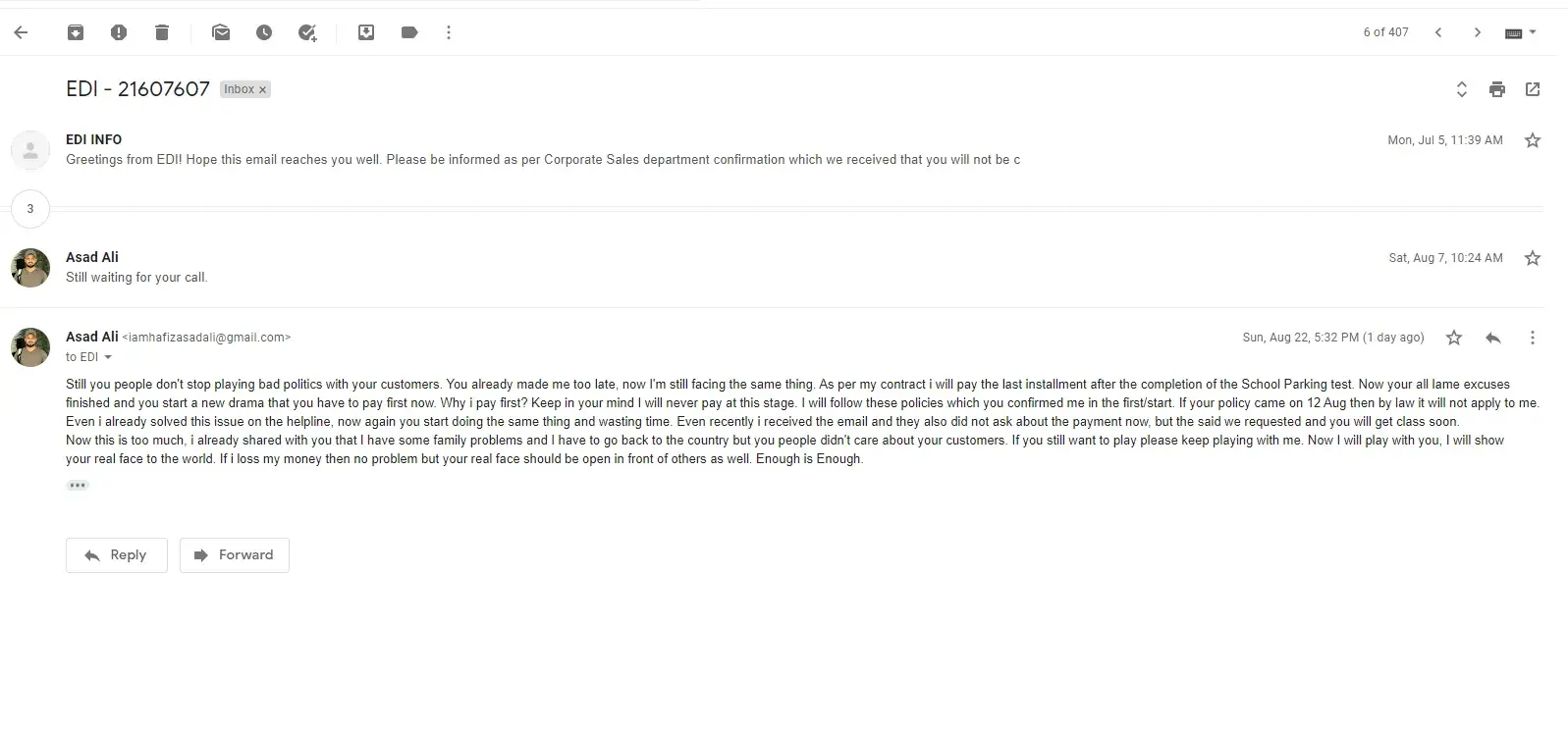
Task: Show recipient details next to 'to EDI'
Action: tap(108, 357)
